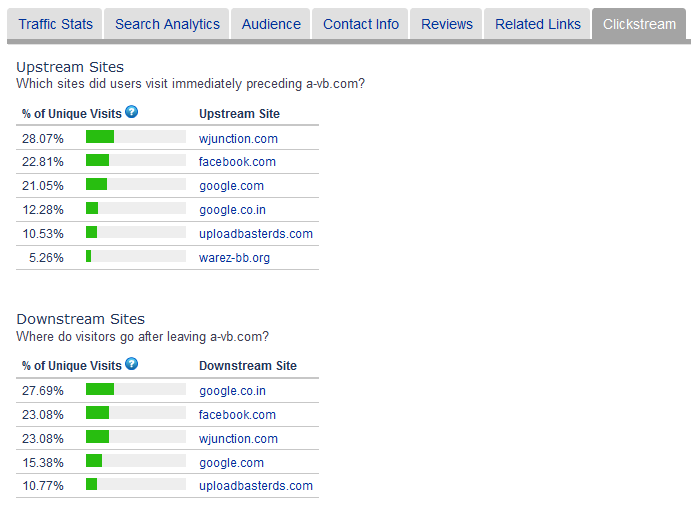Screen dimensions: 691x532
Task: Select the Audience tab
Action: point(271,24)
